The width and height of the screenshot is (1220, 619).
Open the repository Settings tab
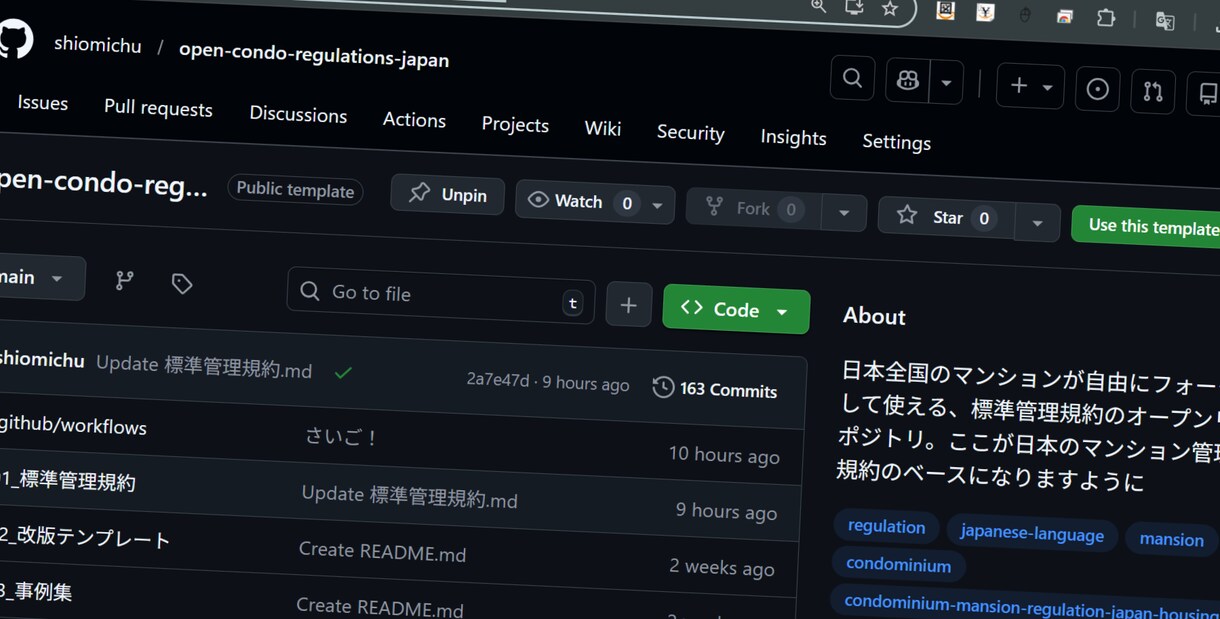pyautogui.click(x=896, y=142)
